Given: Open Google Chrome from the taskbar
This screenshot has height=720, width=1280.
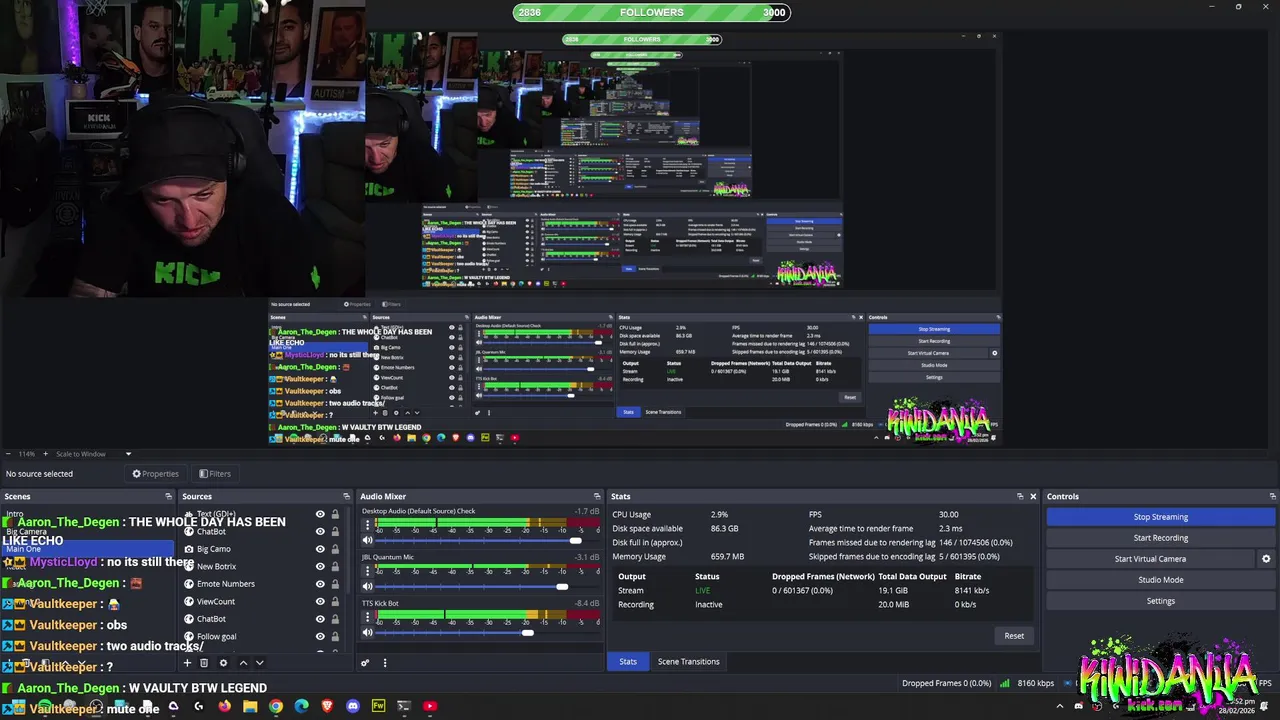Looking at the screenshot, I should tap(275, 706).
